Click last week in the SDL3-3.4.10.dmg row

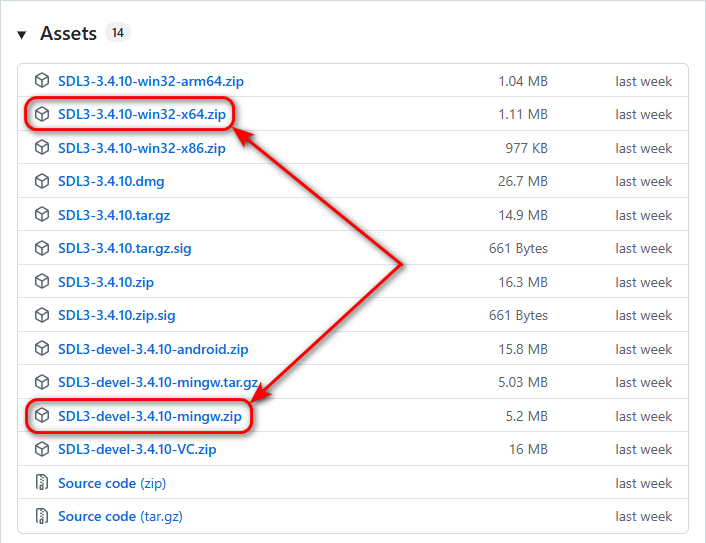point(643,181)
